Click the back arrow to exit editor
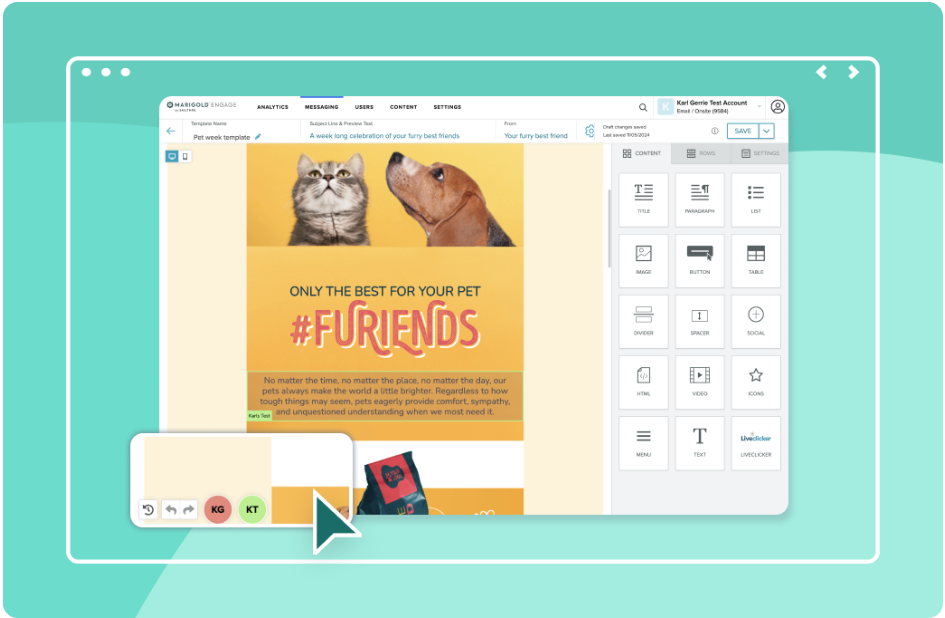The image size is (945, 618). (x=171, y=131)
